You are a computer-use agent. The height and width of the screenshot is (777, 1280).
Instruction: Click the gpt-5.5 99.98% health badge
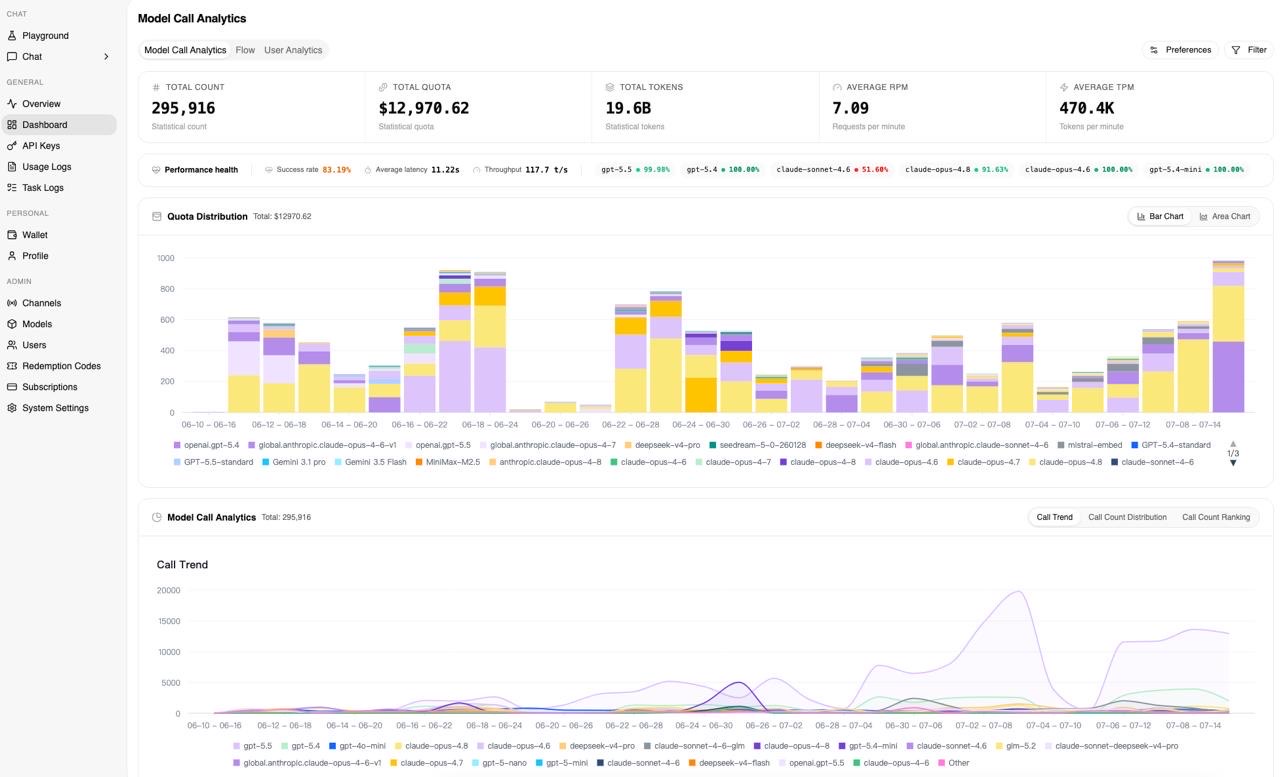pos(635,170)
